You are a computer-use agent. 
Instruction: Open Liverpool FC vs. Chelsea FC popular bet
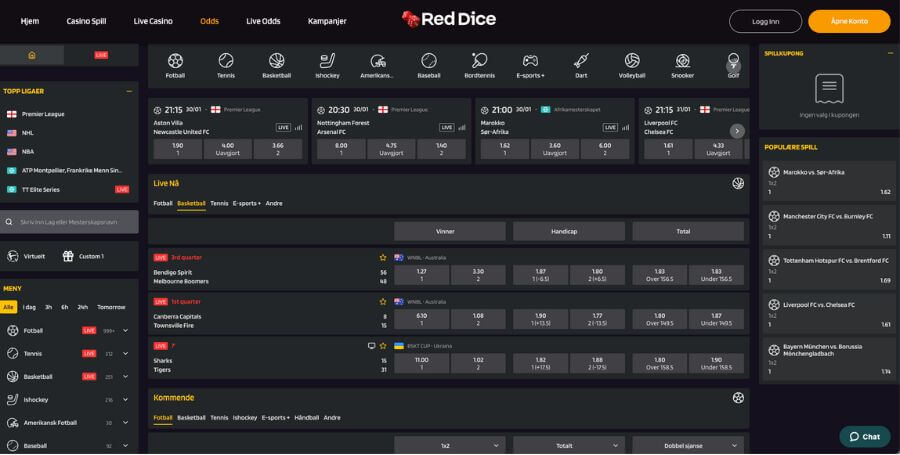click(829, 315)
